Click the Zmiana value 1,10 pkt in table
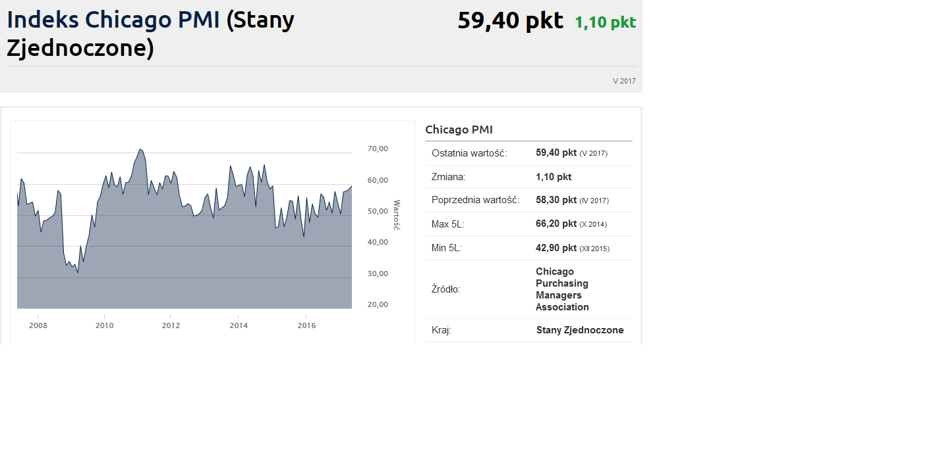 click(x=553, y=177)
